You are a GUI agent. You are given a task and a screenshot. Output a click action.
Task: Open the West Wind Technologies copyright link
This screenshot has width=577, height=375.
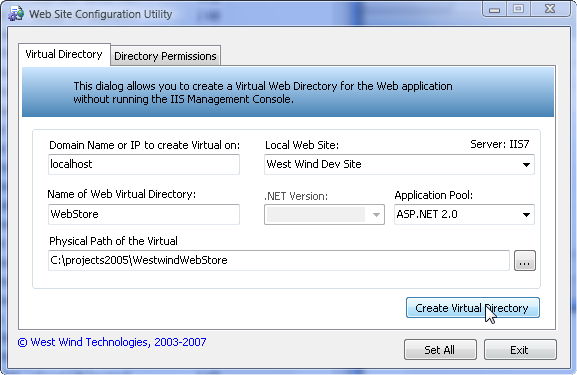(x=112, y=342)
